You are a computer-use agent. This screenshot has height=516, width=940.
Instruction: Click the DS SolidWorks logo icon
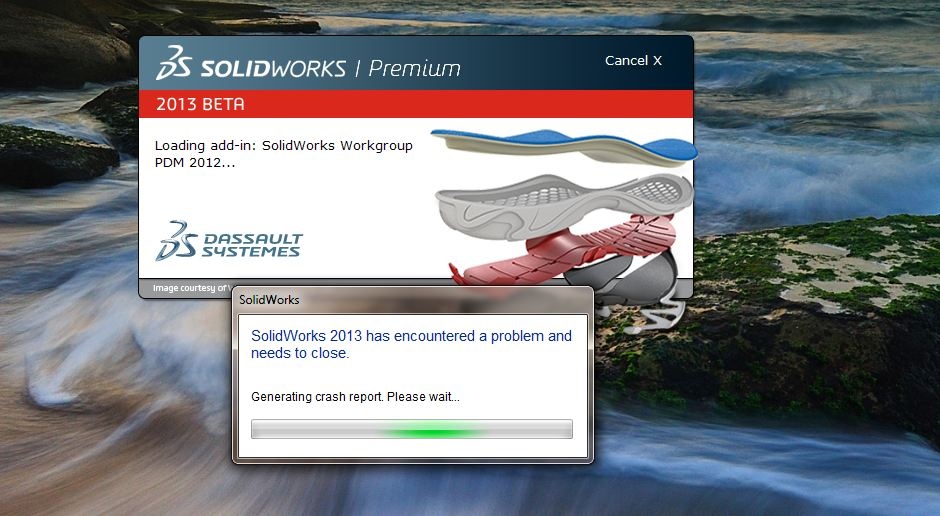point(173,63)
